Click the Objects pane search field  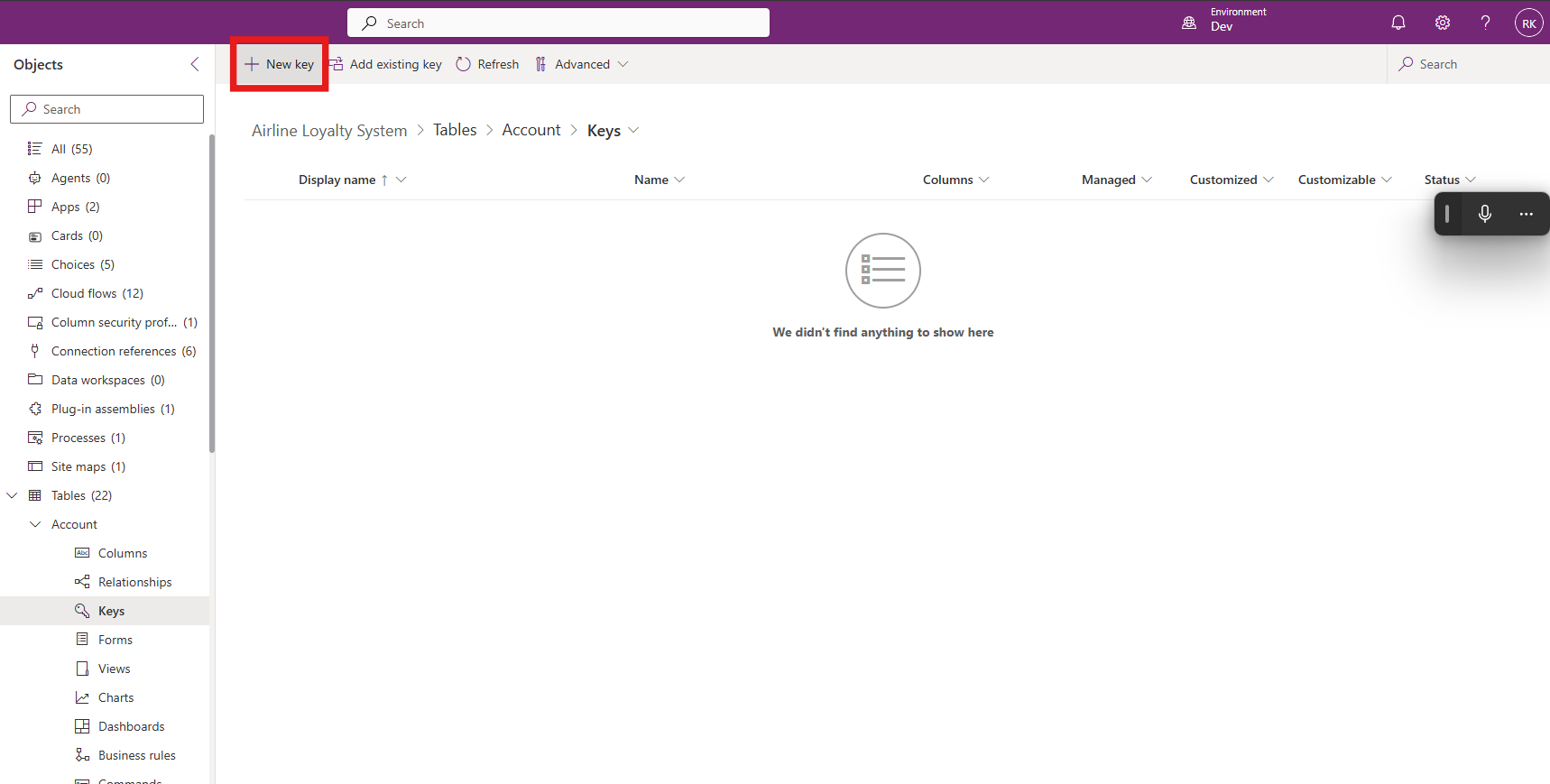pyautogui.click(x=106, y=109)
